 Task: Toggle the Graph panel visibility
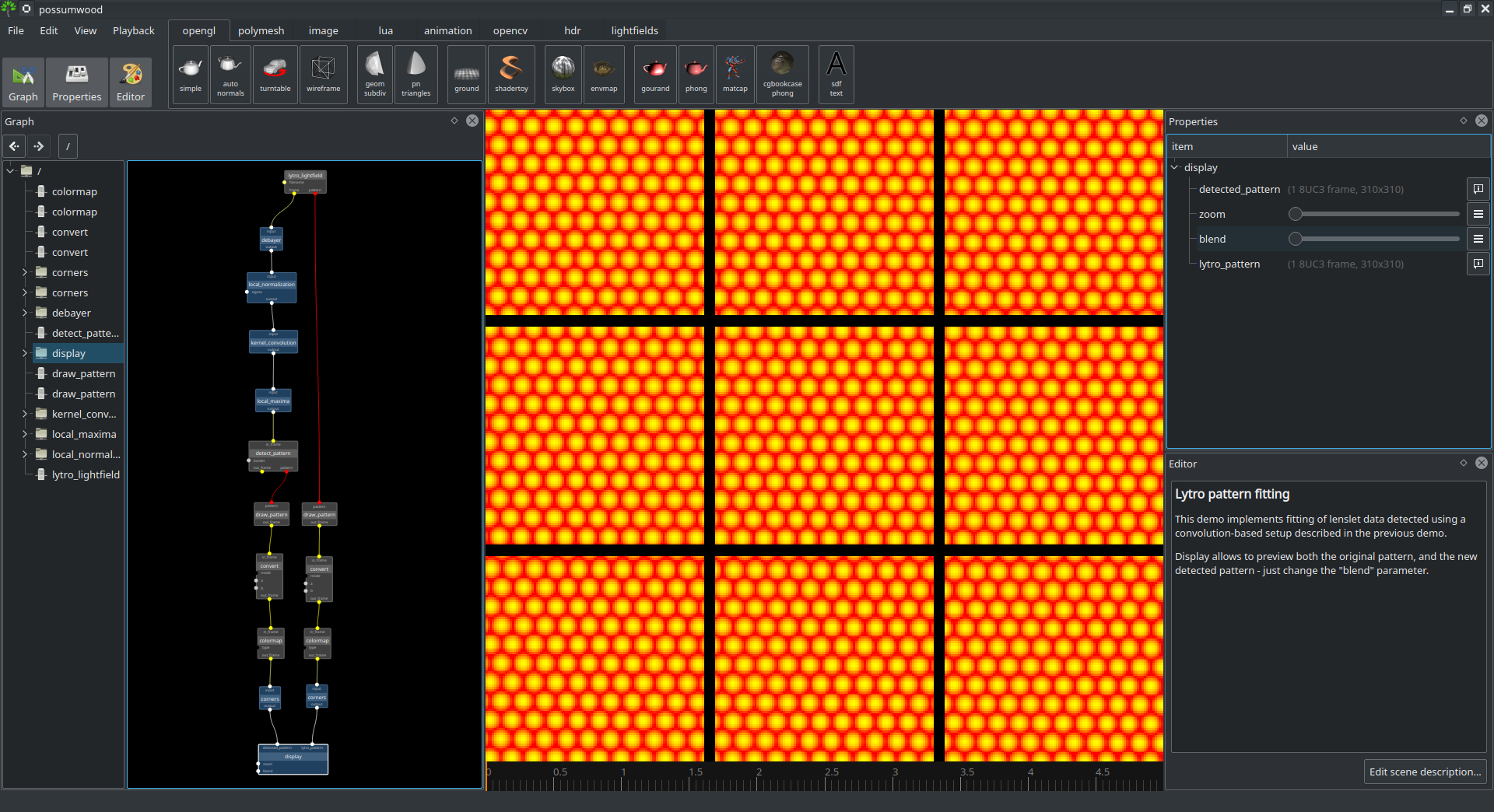tap(23, 82)
